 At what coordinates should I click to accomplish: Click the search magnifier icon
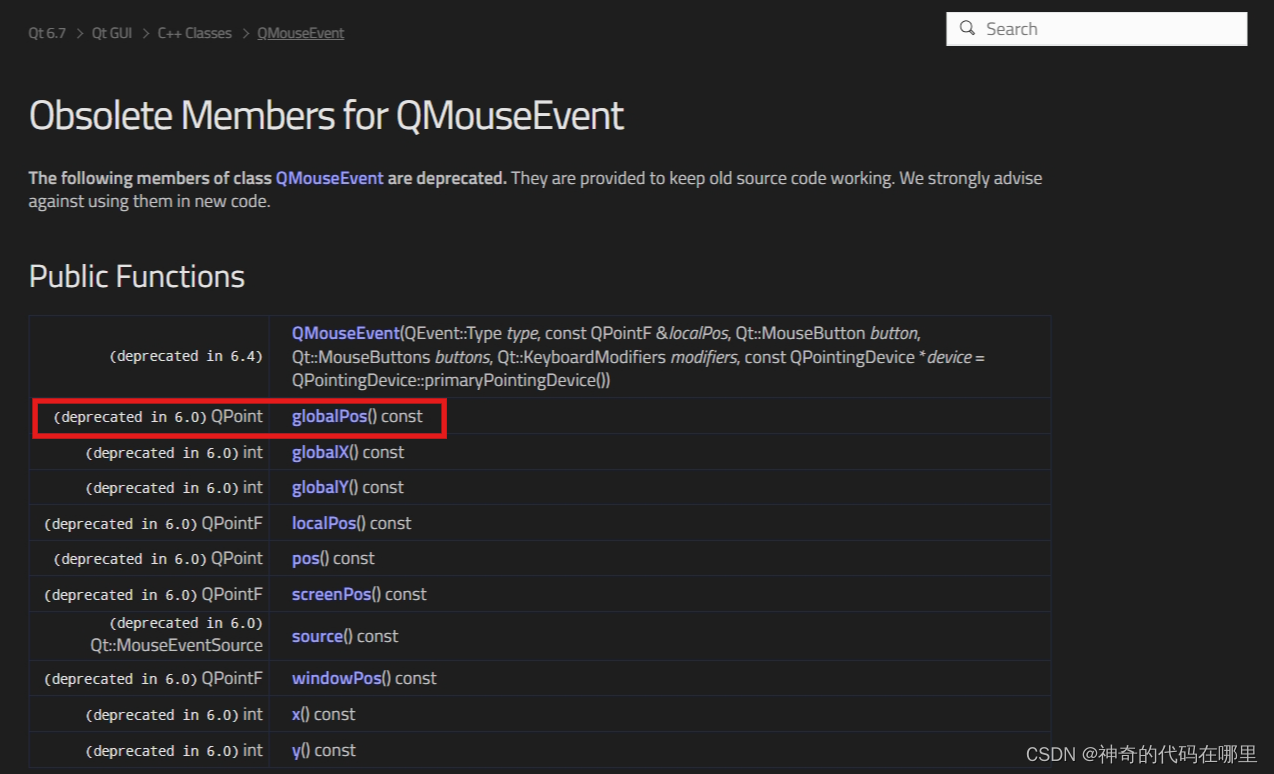point(966,29)
